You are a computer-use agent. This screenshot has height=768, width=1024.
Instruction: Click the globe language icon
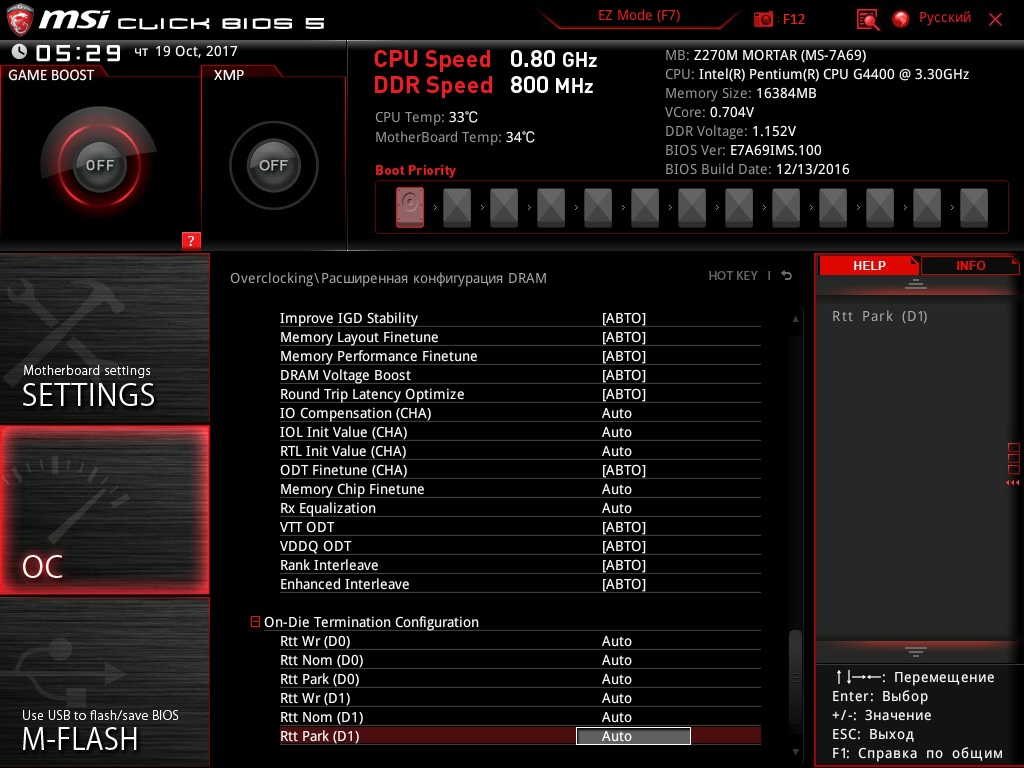(x=901, y=19)
